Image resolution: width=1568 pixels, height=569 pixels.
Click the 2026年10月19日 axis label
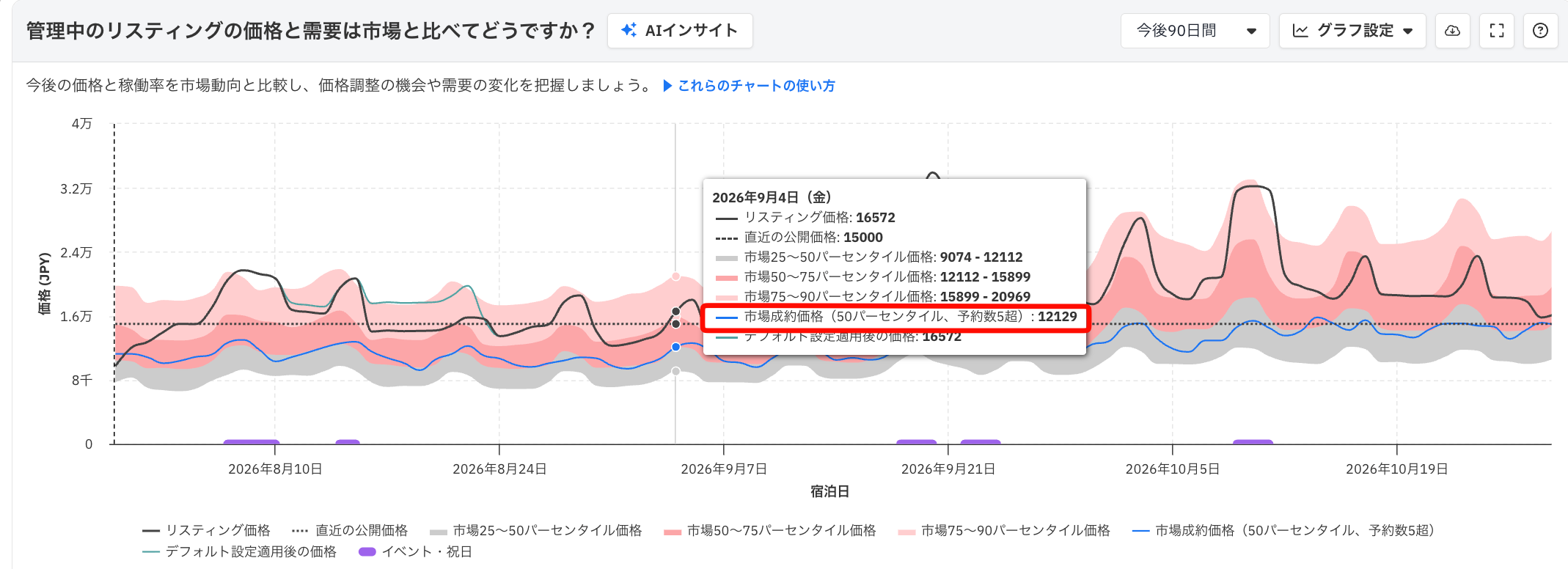[x=1397, y=469]
